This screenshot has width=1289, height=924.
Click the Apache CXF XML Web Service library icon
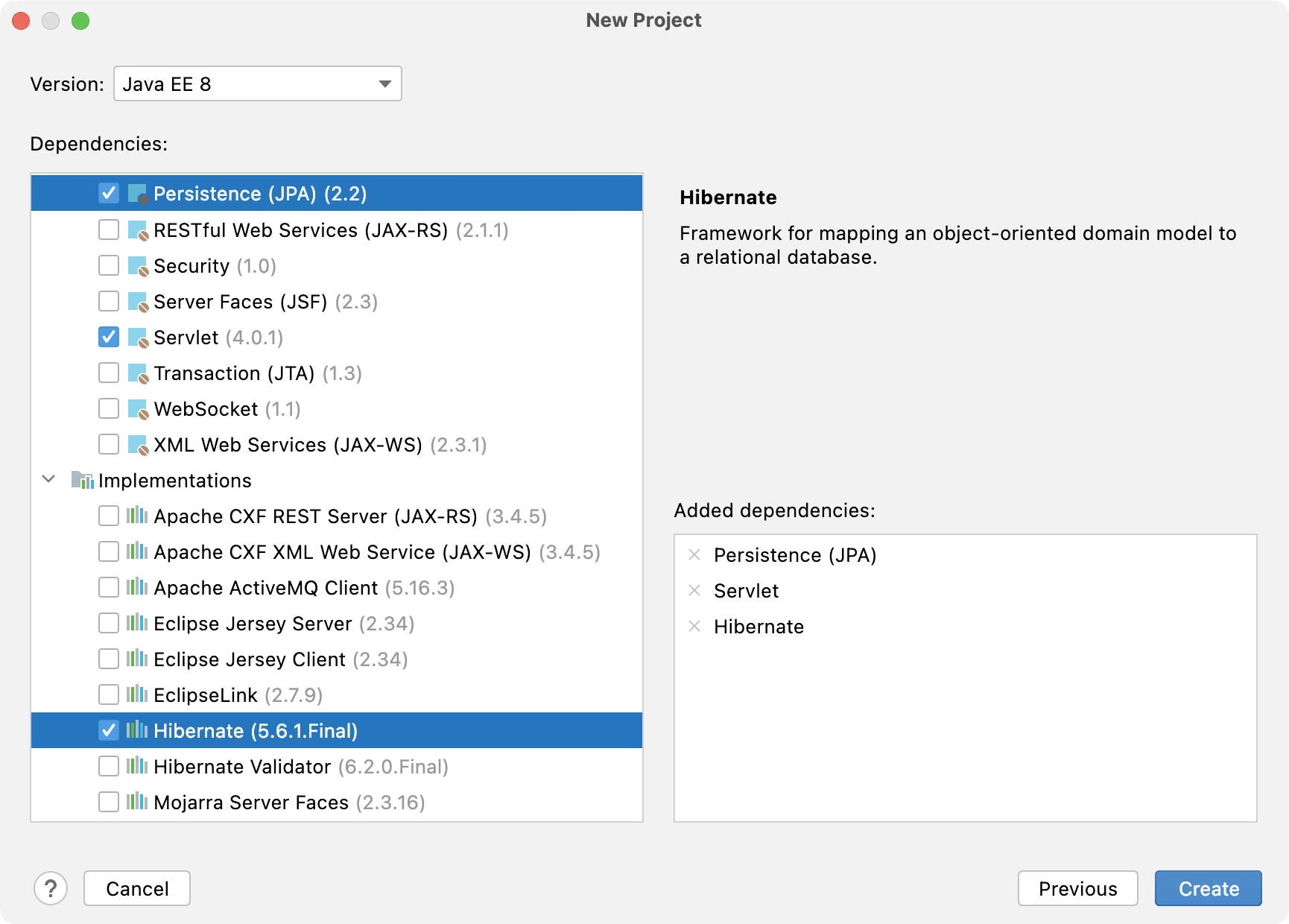point(137,551)
